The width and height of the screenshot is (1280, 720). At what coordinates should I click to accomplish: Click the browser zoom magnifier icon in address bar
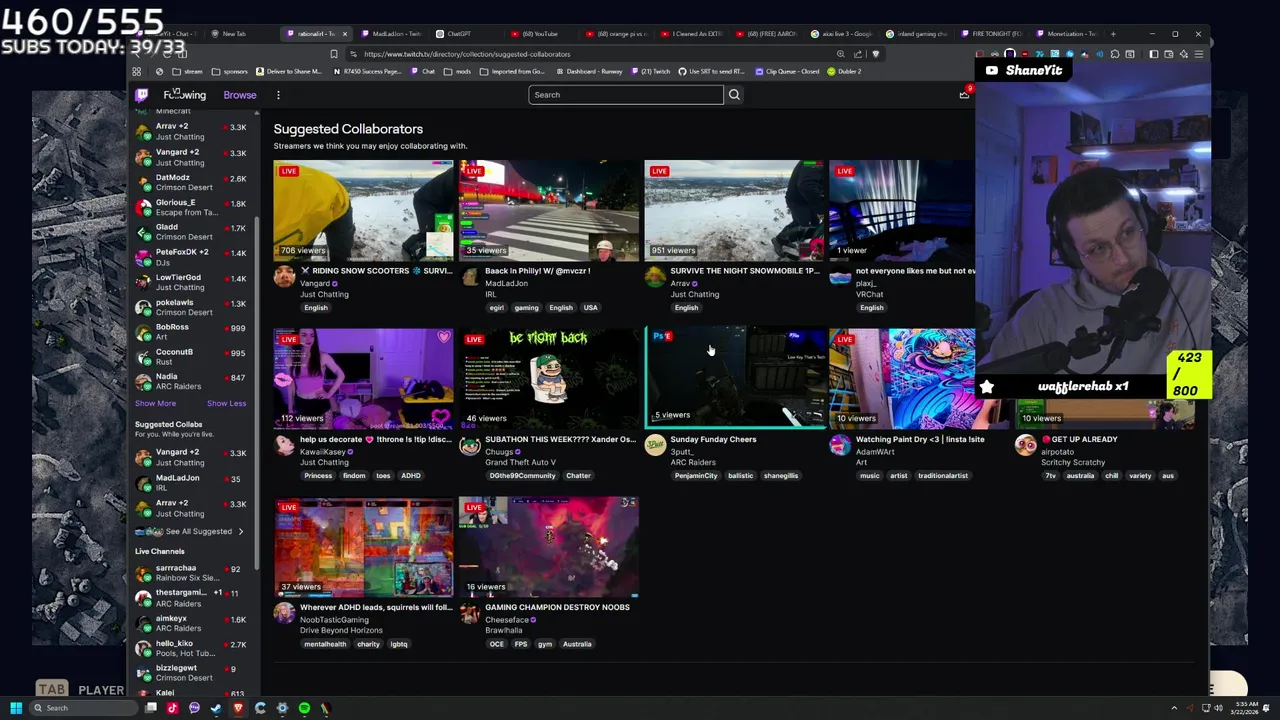coord(841,54)
